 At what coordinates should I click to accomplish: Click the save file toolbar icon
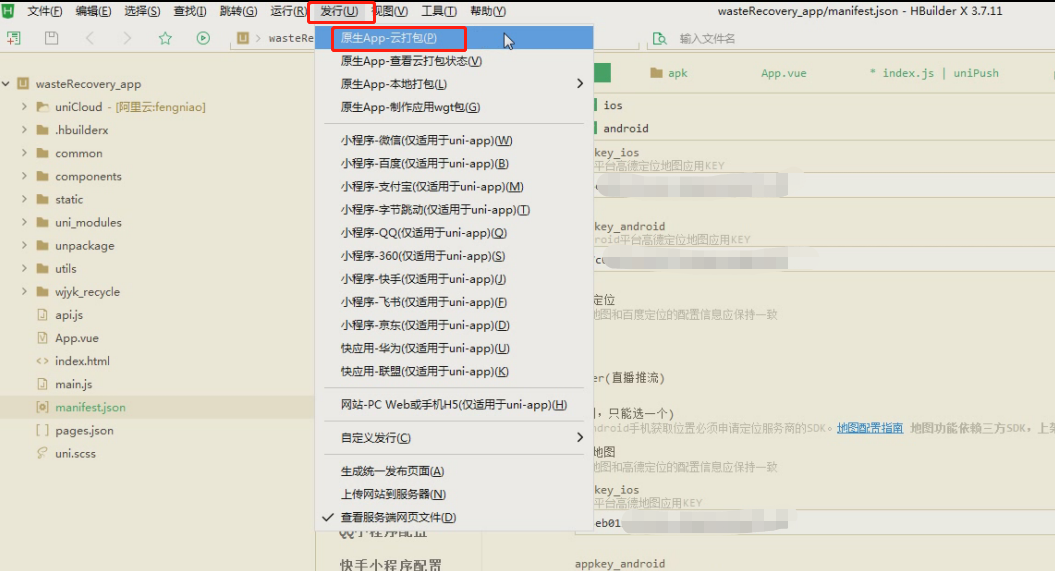(x=51, y=38)
